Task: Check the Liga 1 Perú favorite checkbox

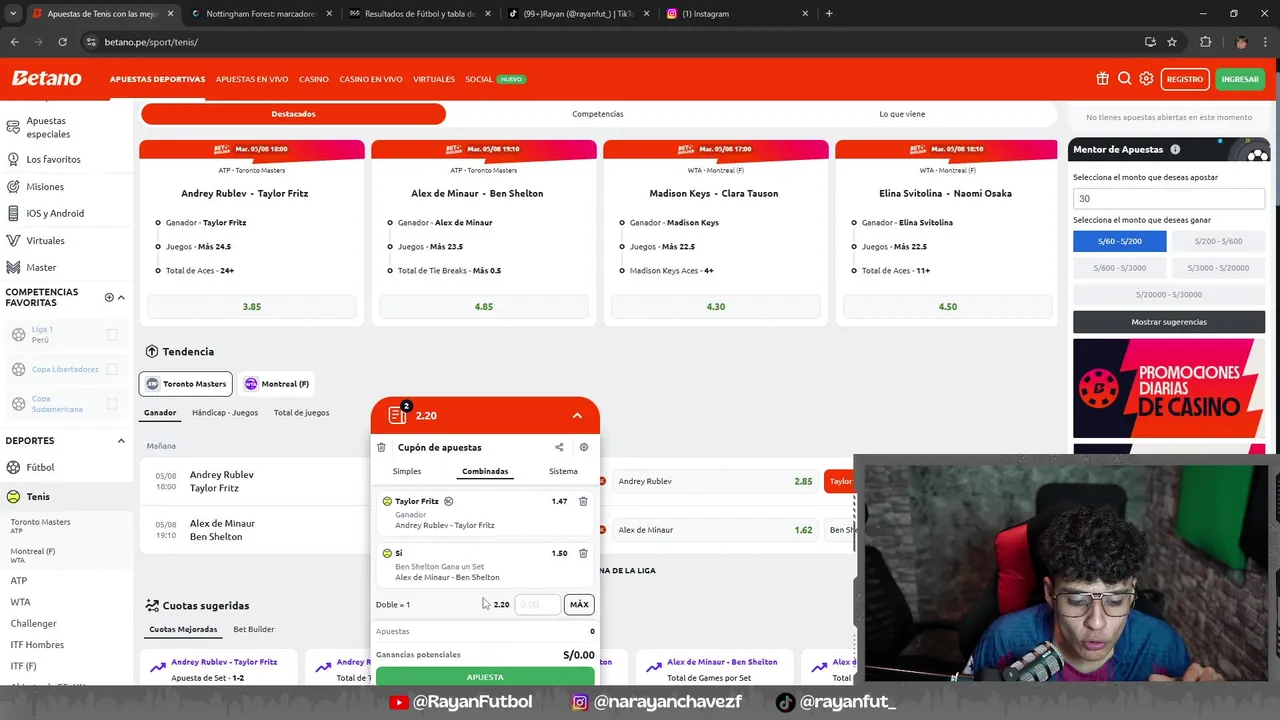Action: pyautogui.click(x=112, y=335)
